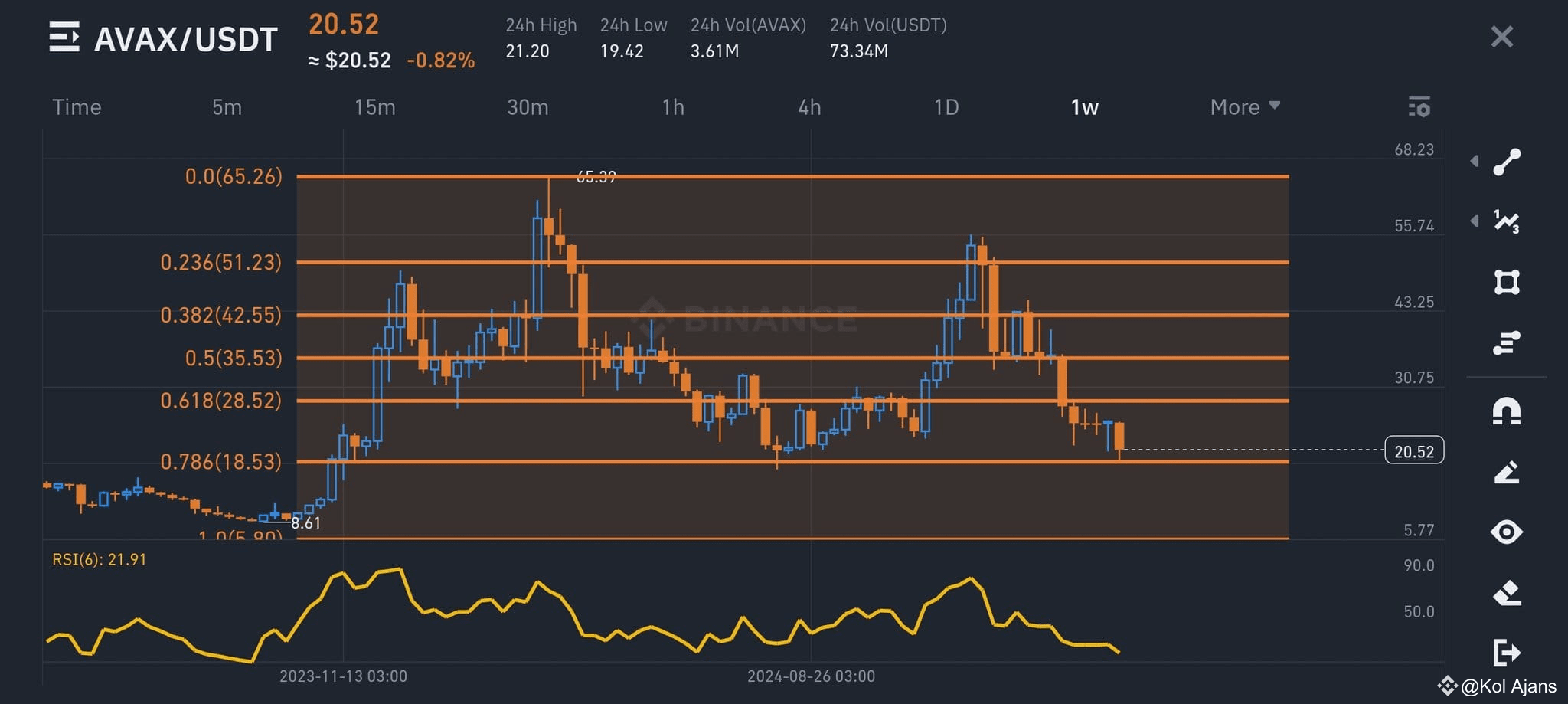
Task: Select the horizontal lines drawing tool
Action: coord(1508,342)
